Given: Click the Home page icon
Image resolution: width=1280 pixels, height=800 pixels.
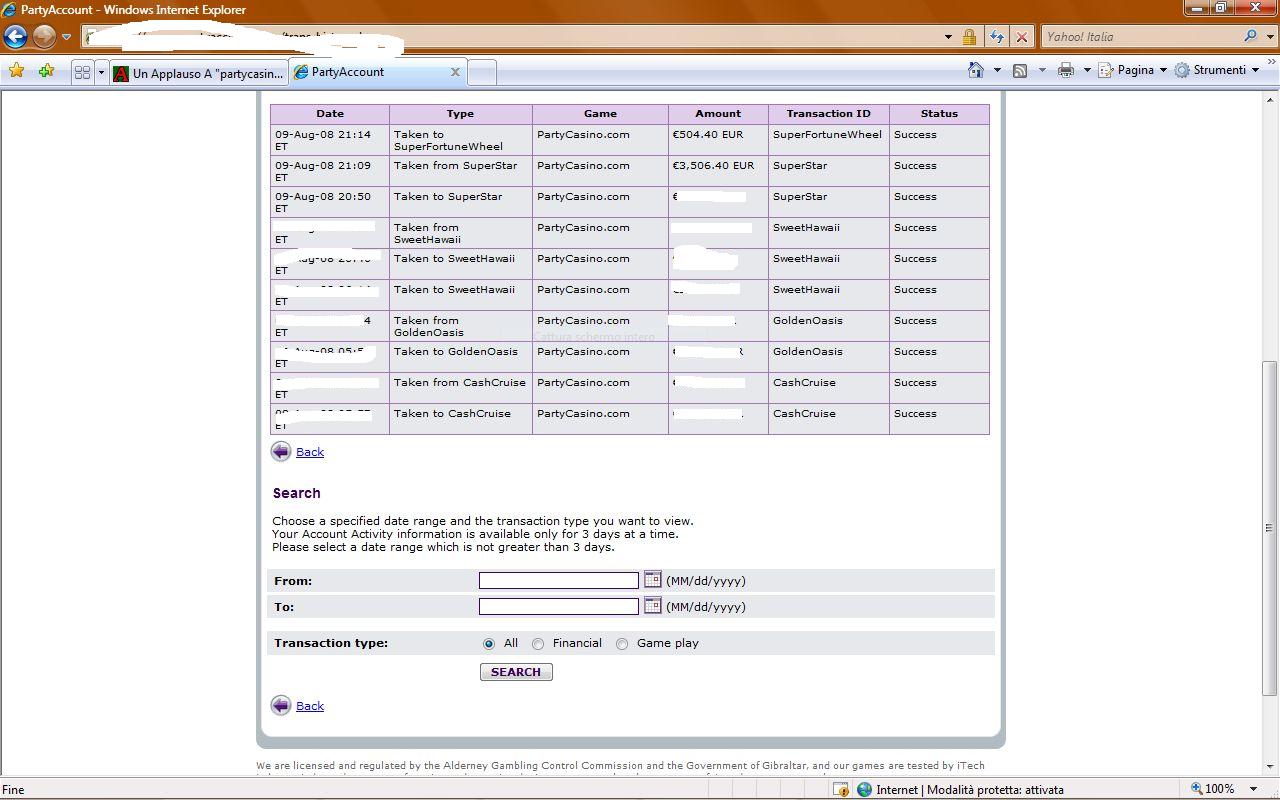Looking at the screenshot, I should (x=976, y=70).
